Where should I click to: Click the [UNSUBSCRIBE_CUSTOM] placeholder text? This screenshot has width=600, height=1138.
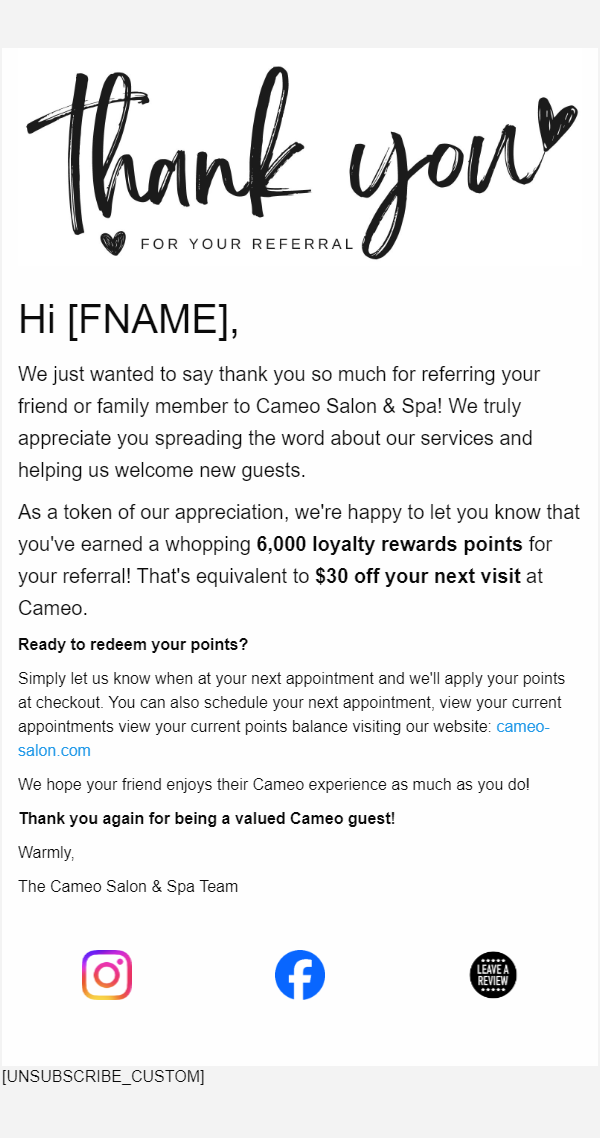[103, 1076]
